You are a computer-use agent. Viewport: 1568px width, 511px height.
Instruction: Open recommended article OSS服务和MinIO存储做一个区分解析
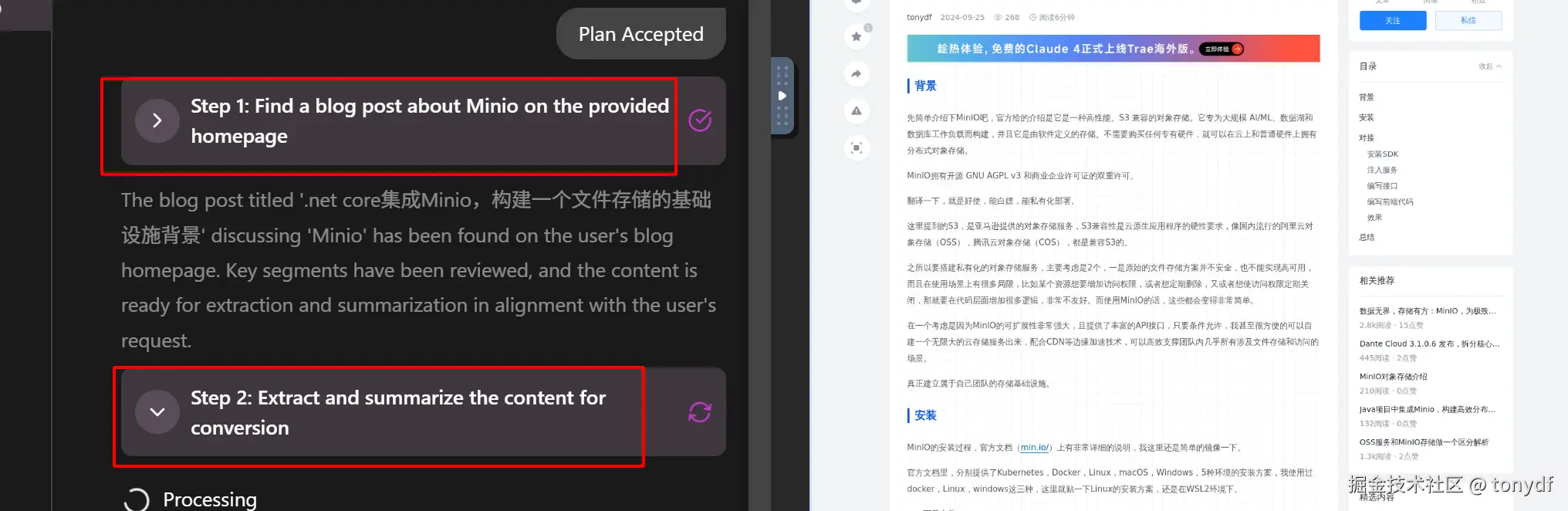[x=1424, y=442]
